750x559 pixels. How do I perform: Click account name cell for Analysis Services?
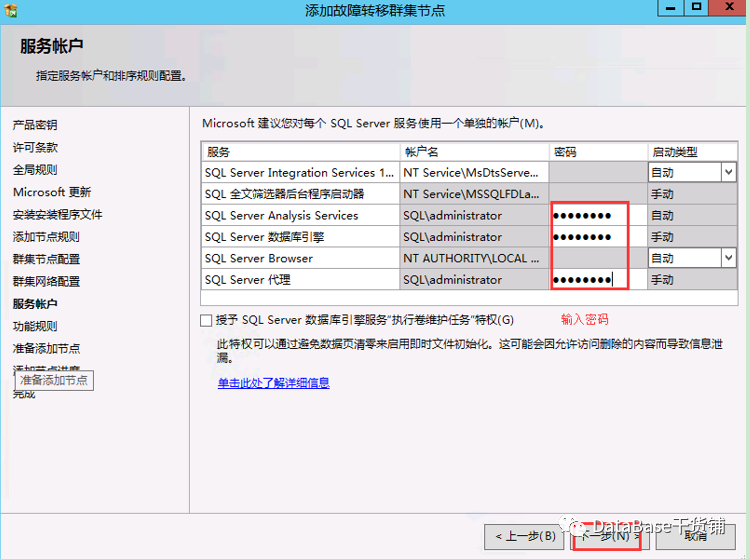(474, 216)
